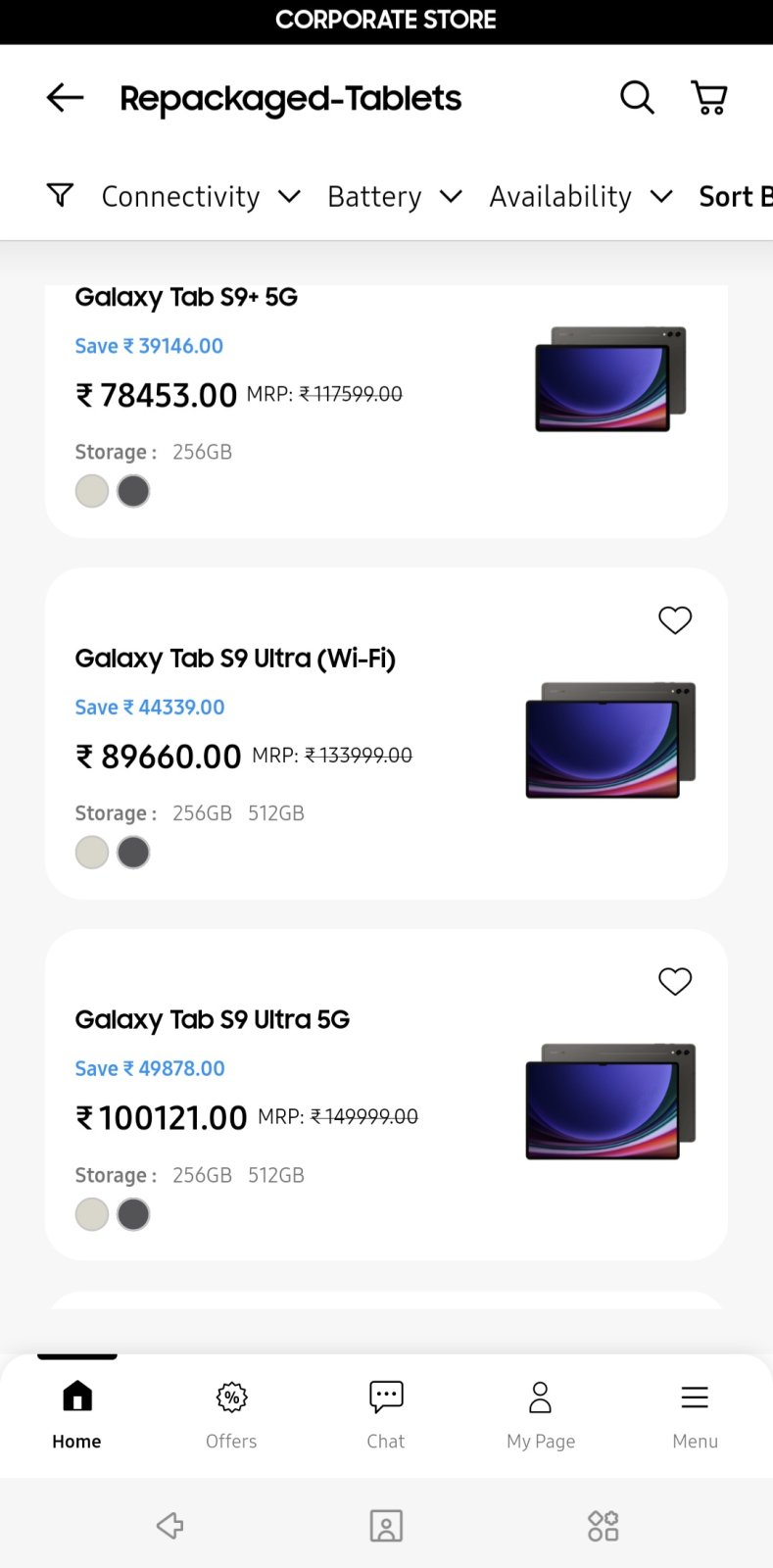Open the Chat icon in bottom bar

tap(386, 1411)
